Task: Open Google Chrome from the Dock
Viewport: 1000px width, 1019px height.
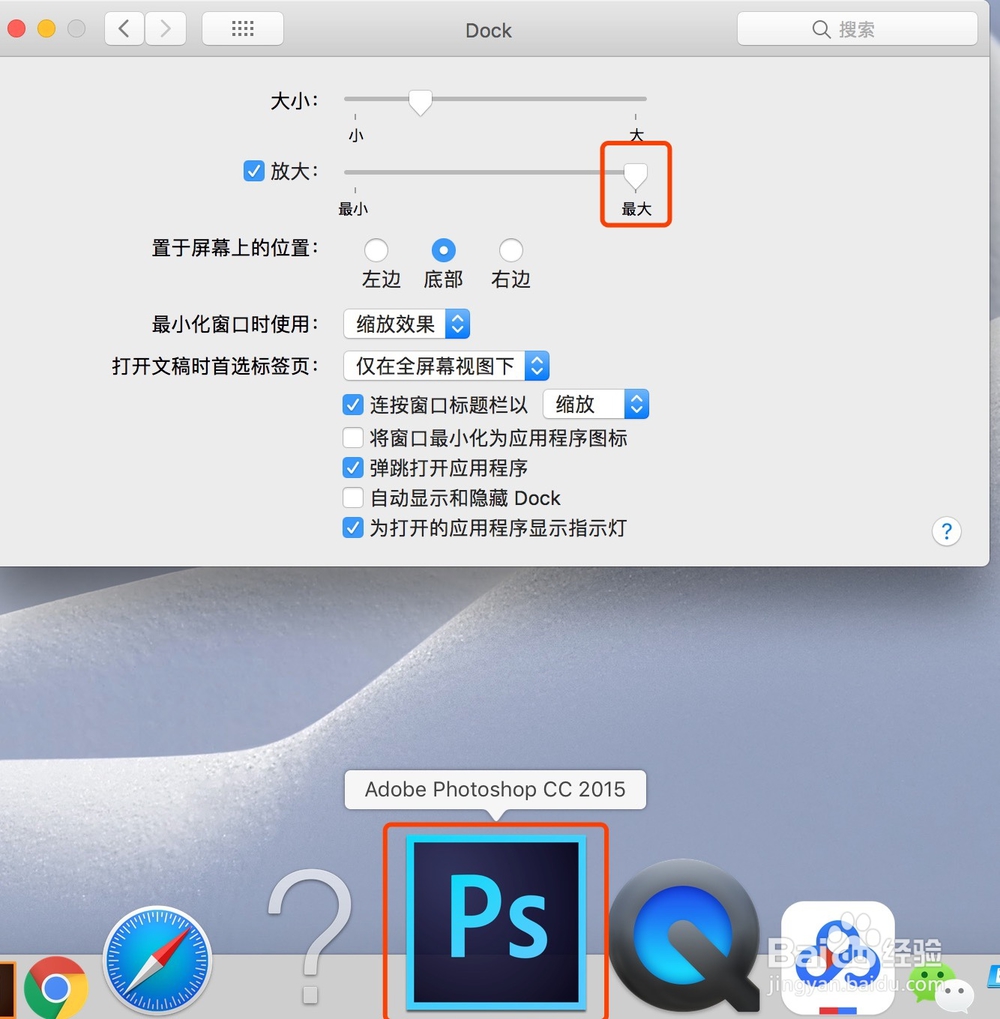Action: (x=56, y=988)
